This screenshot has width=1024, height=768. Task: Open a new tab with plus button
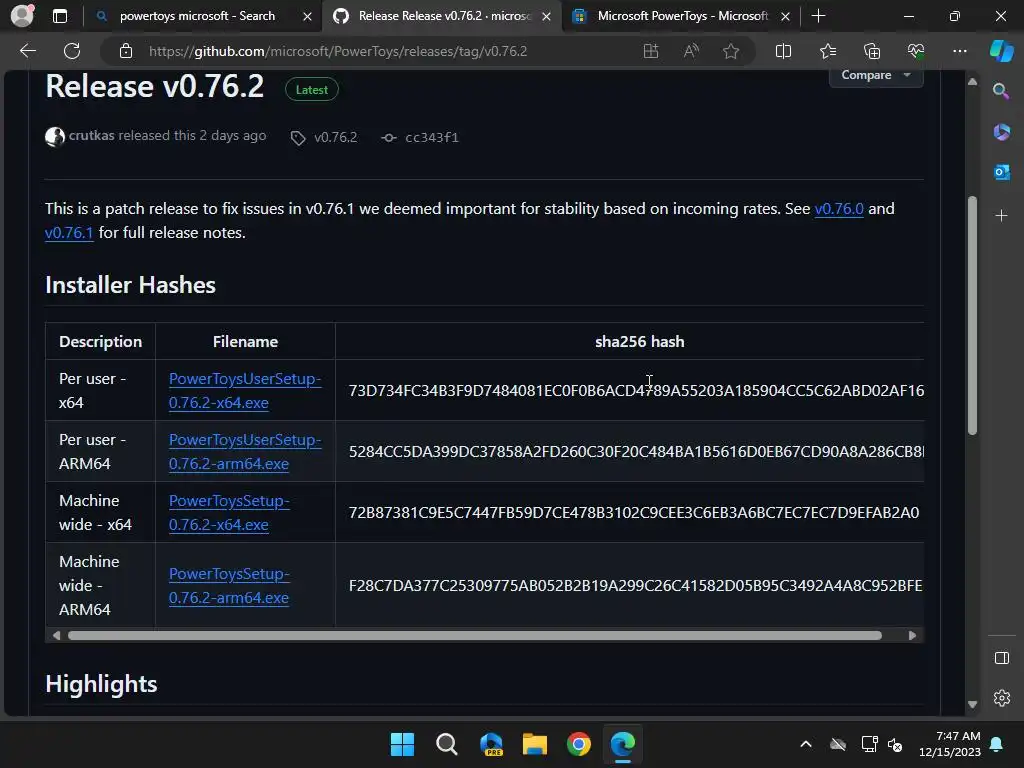point(818,16)
